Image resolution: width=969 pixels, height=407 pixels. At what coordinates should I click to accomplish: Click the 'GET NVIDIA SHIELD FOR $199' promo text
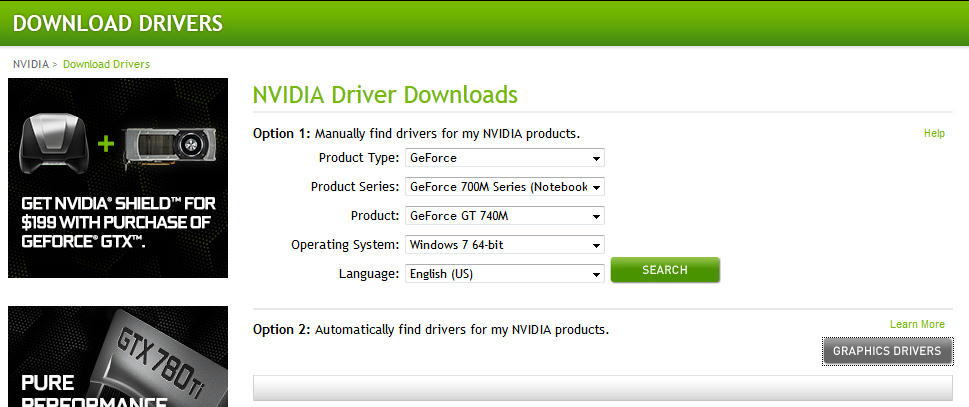point(115,223)
